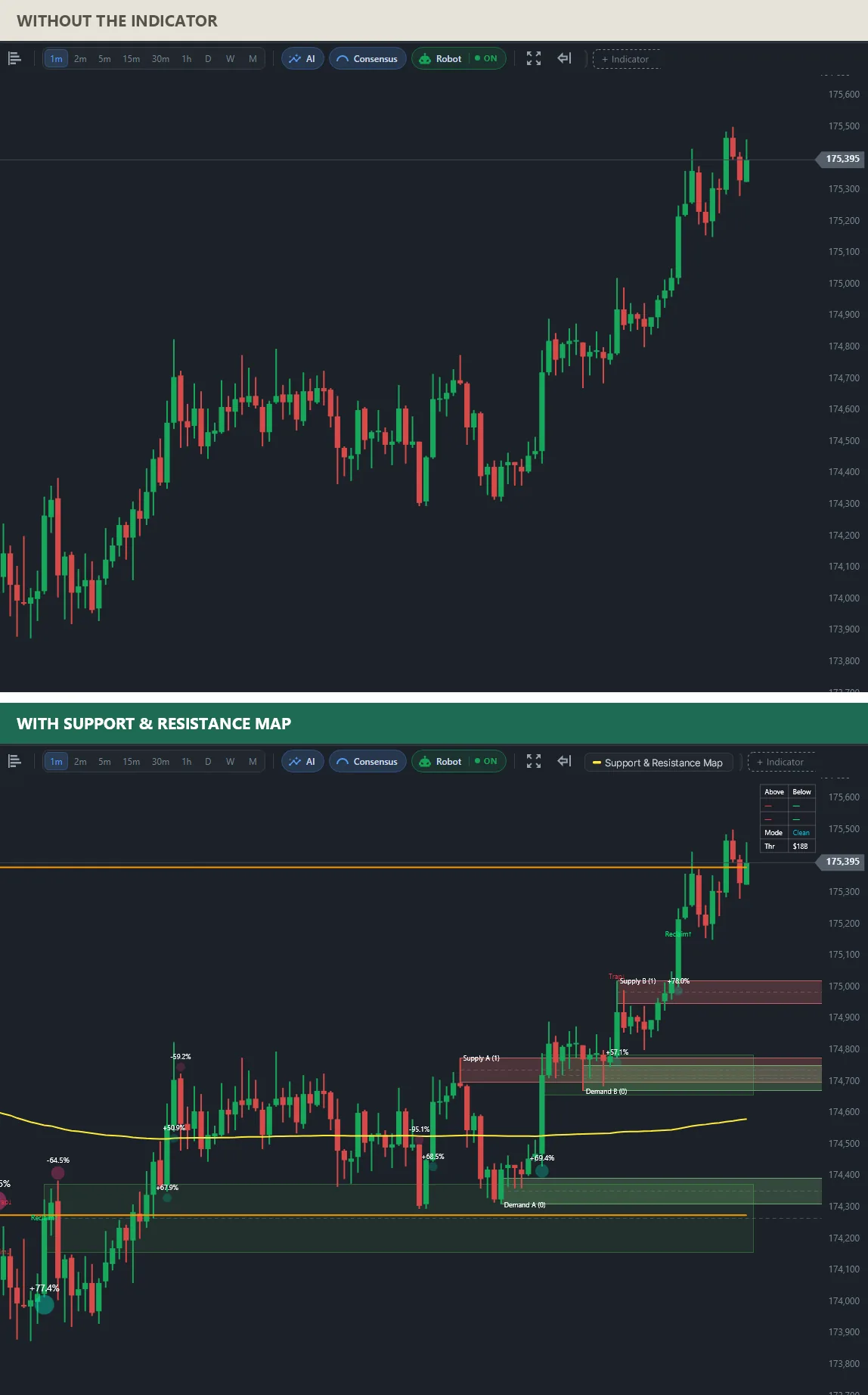Screen dimensions: 868x1395
Task: Select the 15m timeframe in the Without the Indicator chart
Action: pyautogui.click(x=132, y=59)
